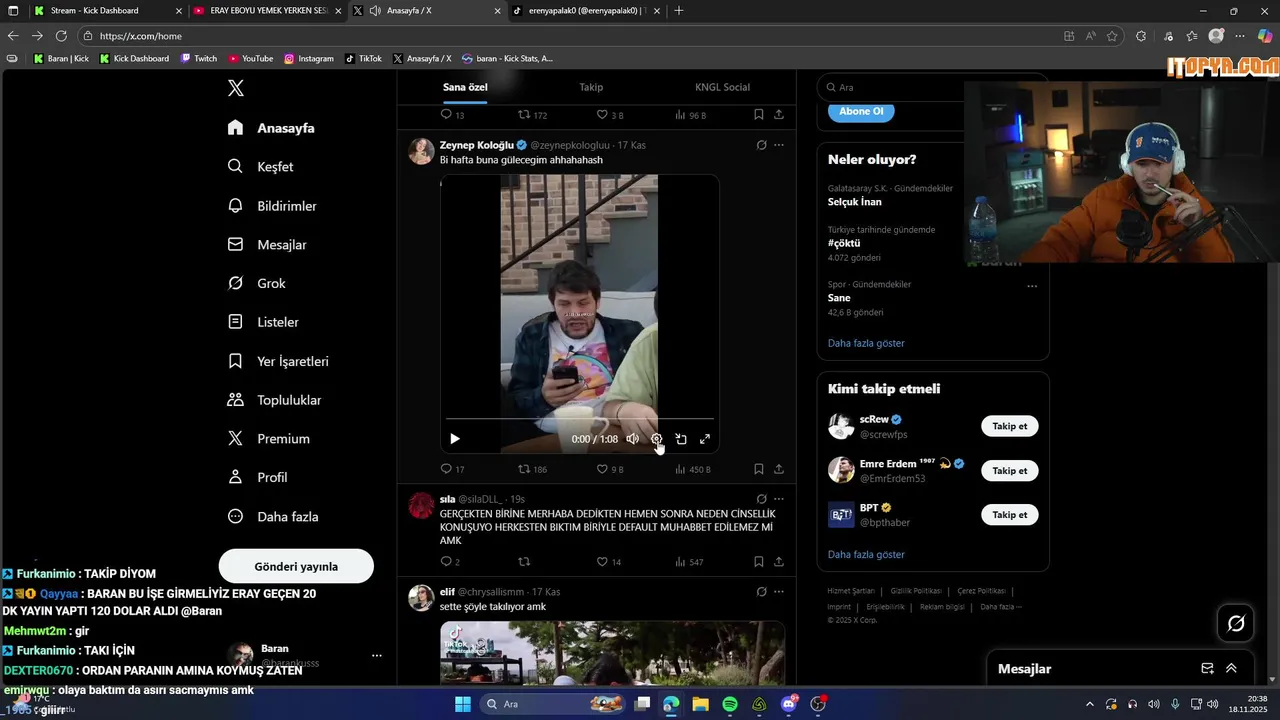
Task: Open Twitch bookmark in bookmarks bar
Action: pyautogui.click(x=199, y=59)
